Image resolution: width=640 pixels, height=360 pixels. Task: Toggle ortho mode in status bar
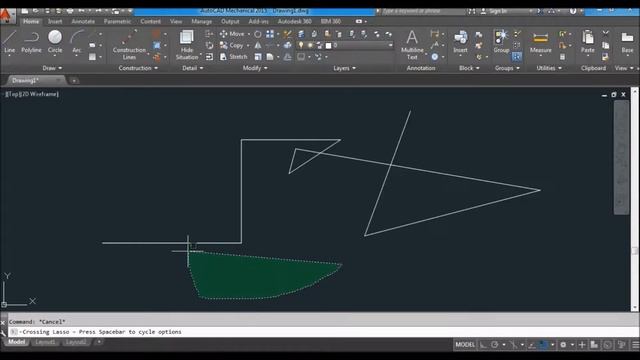click(483, 345)
